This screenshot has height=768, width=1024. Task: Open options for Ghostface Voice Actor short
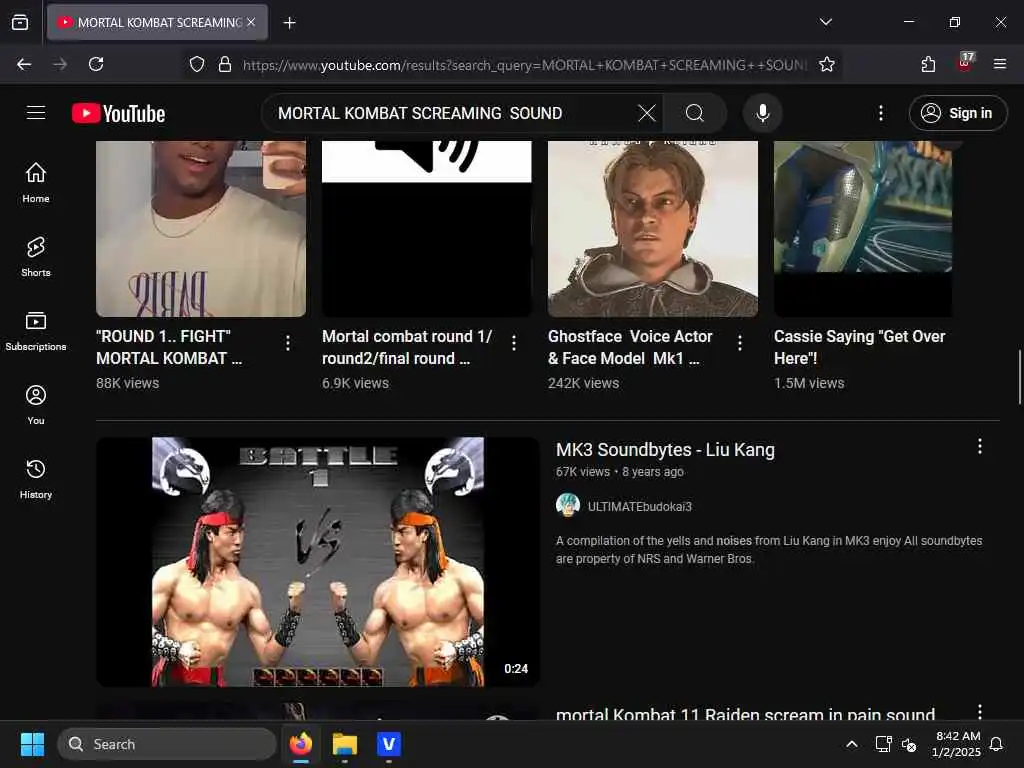740,343
